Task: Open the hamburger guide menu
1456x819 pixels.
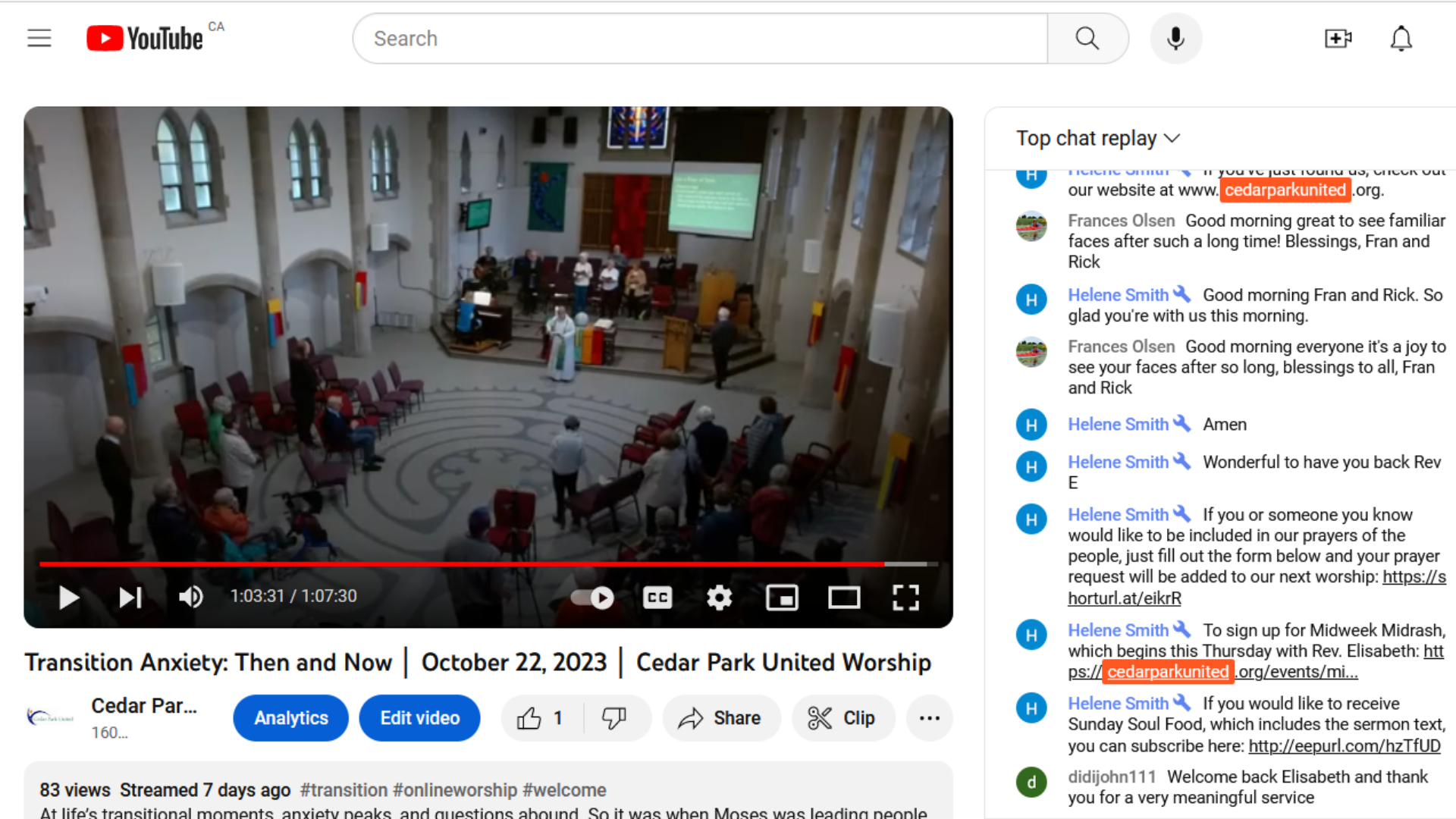Action: [39, 38]
